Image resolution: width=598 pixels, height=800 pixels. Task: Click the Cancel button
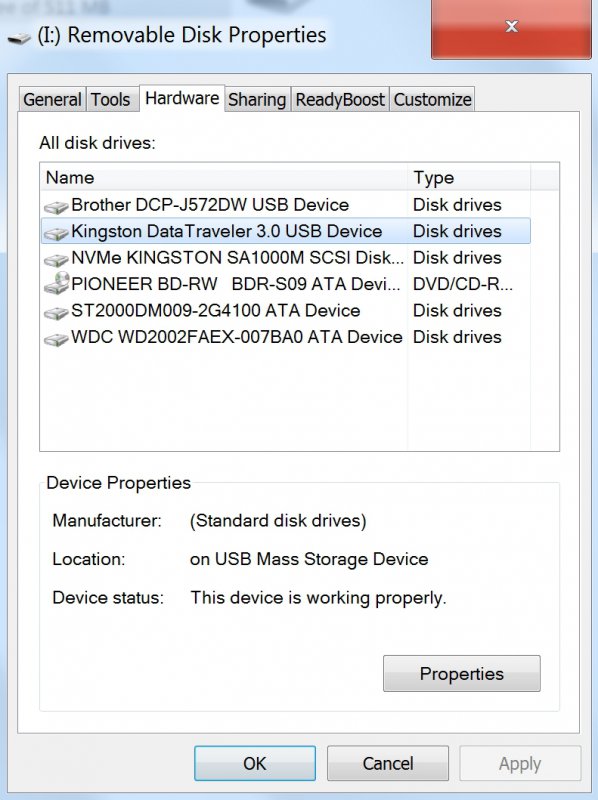[x=388, y=763]
